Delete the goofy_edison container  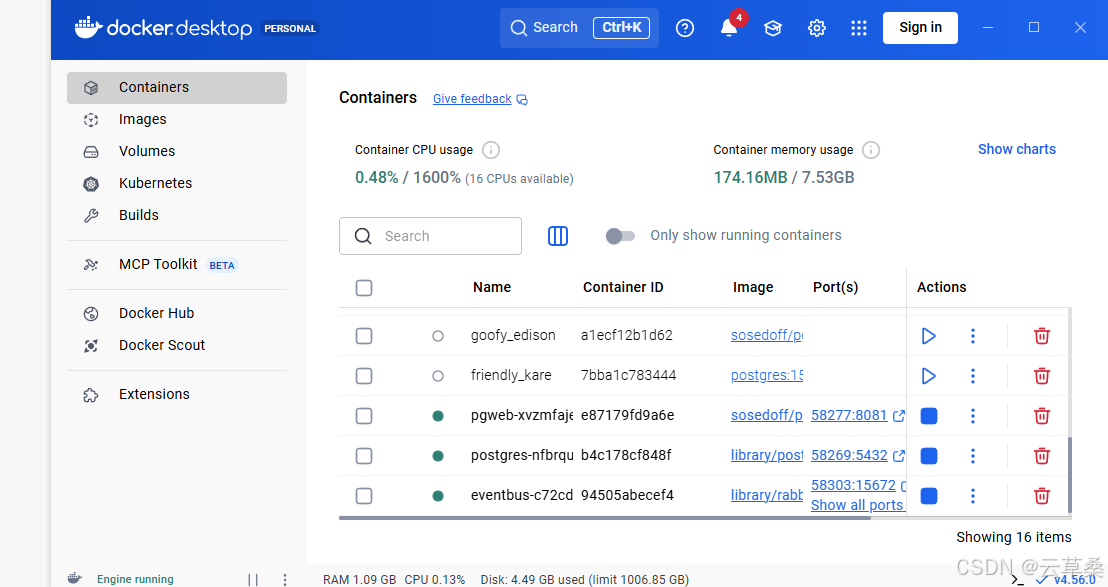click(x=1042, y=336)
